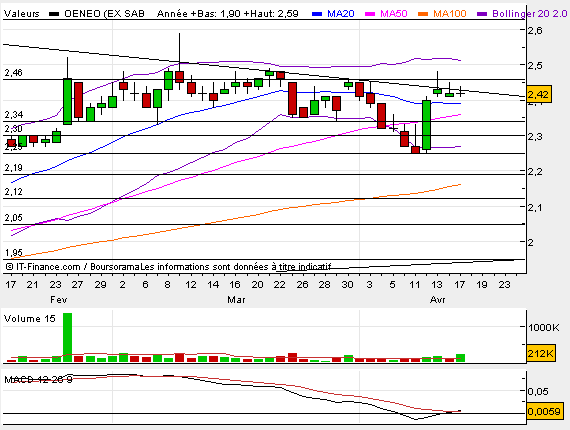Click the purple Bollinger legend swatch
The width and height of the screenshot is (570, 430).
point(482,14)
